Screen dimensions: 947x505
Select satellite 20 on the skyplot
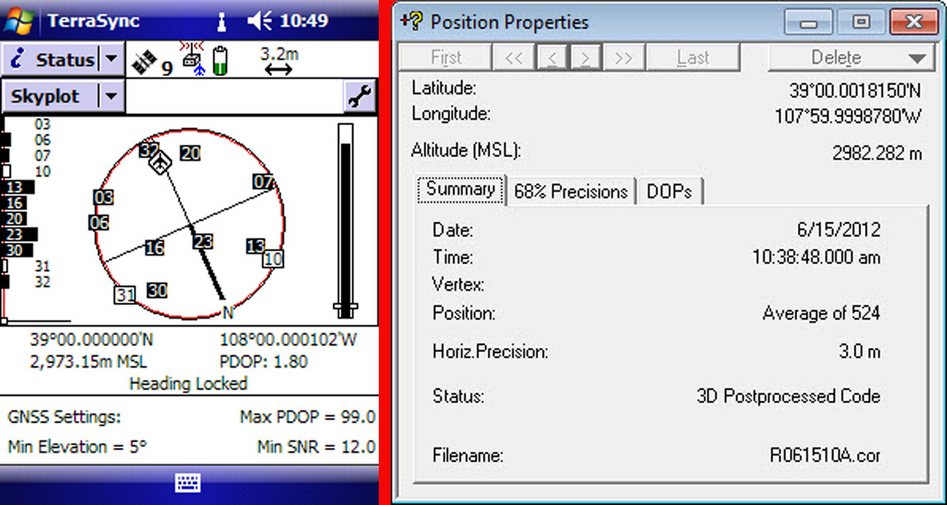click(x=190, y=154)
